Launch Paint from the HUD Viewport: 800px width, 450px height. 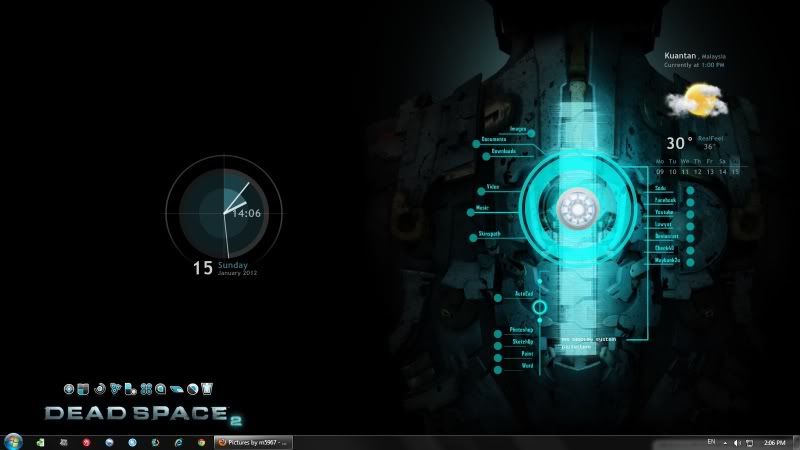pos(527,354)
